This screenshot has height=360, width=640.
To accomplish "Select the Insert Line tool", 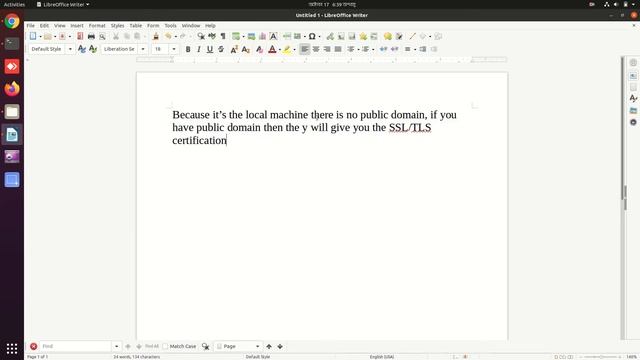I will tap(412, 36).
